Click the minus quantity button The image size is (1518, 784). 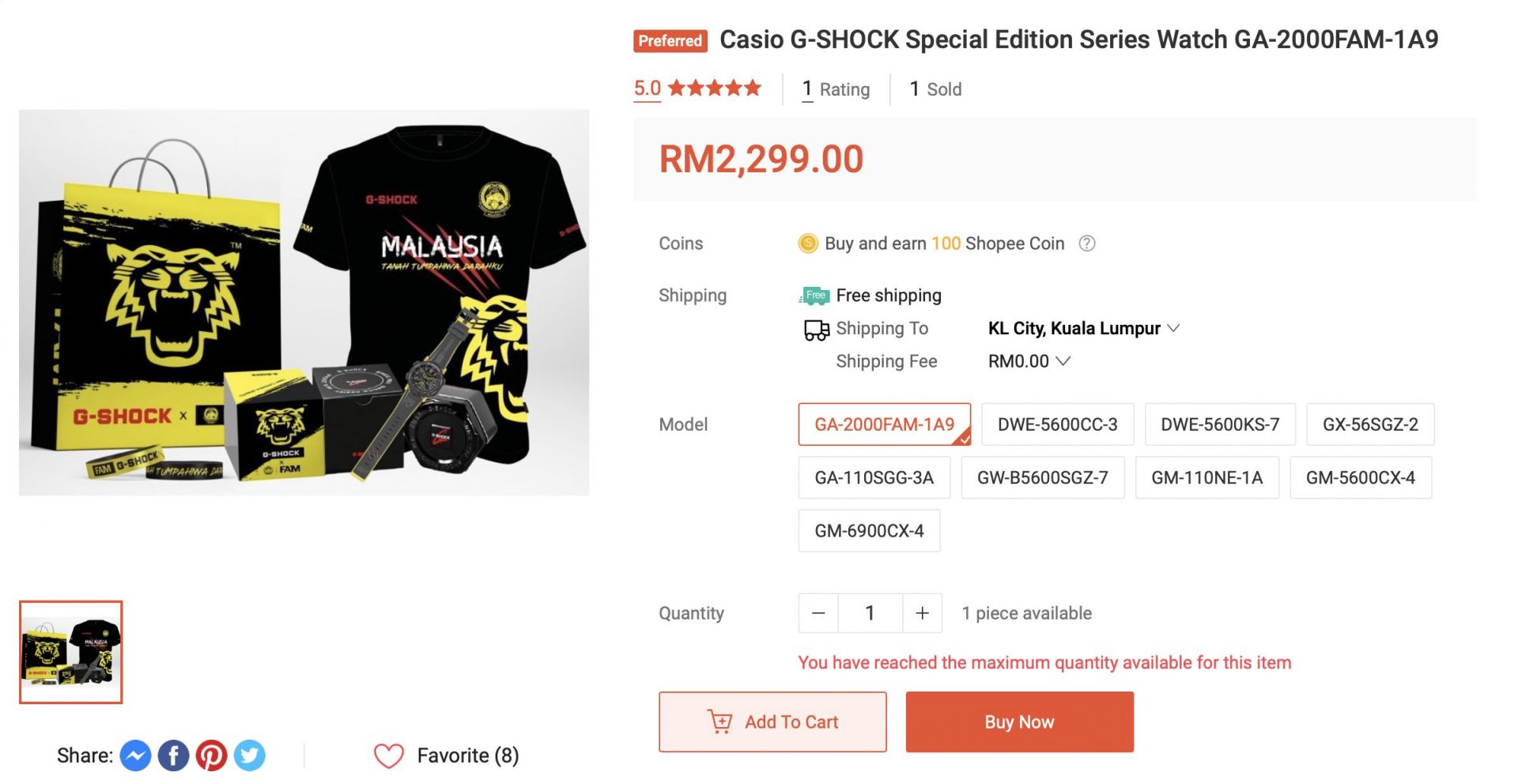[x=818, y=613]
